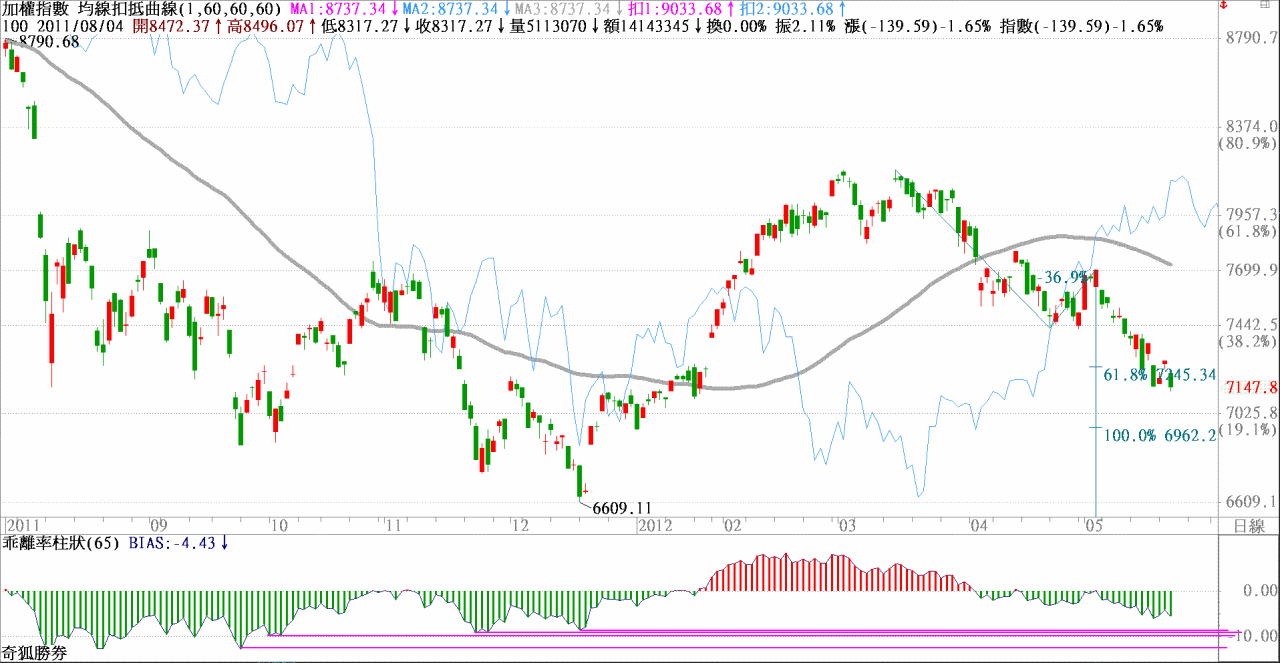Open the 乖離率柱狀(65) indicator label
The width and height of the screenshot is (1280, 663).
coord(61,543)
